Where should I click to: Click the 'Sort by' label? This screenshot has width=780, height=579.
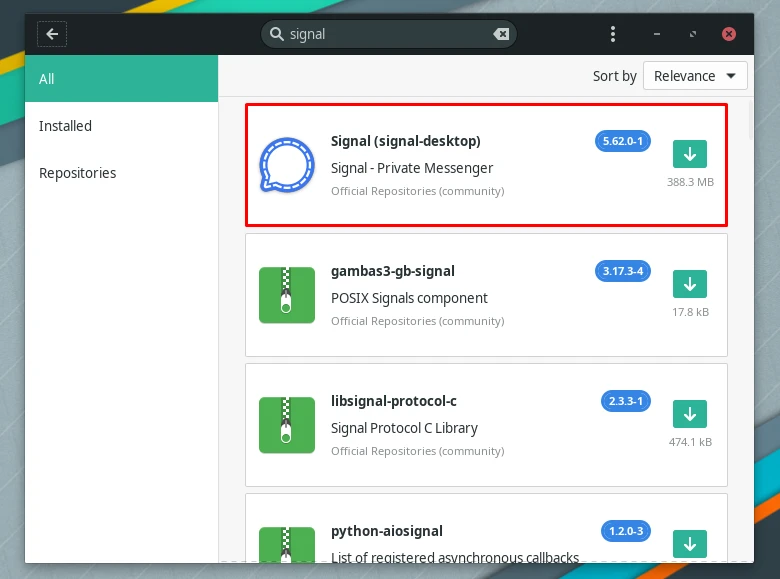point(614,76)
